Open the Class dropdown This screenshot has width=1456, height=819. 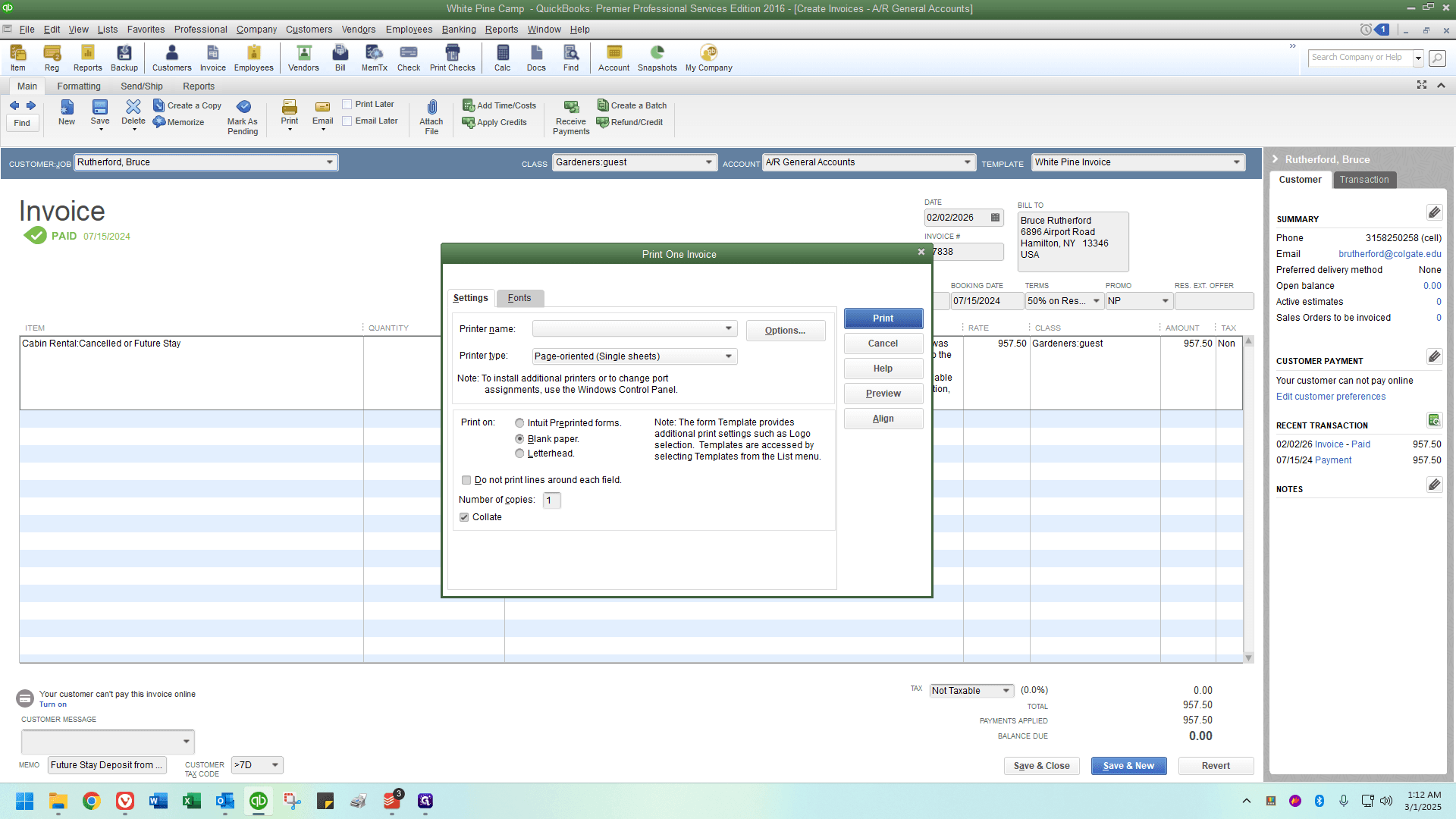(x=709, y=162)
